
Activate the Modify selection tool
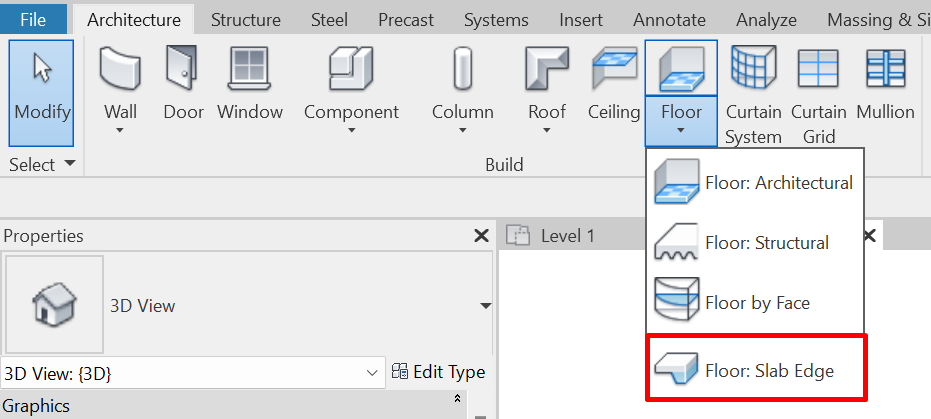[x=42, y=93]
